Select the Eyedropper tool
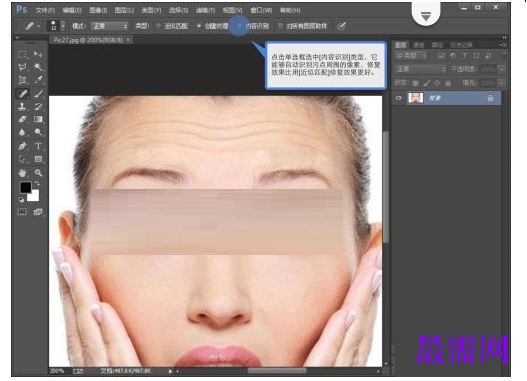The image size is (527, 381). click(38, 80)
